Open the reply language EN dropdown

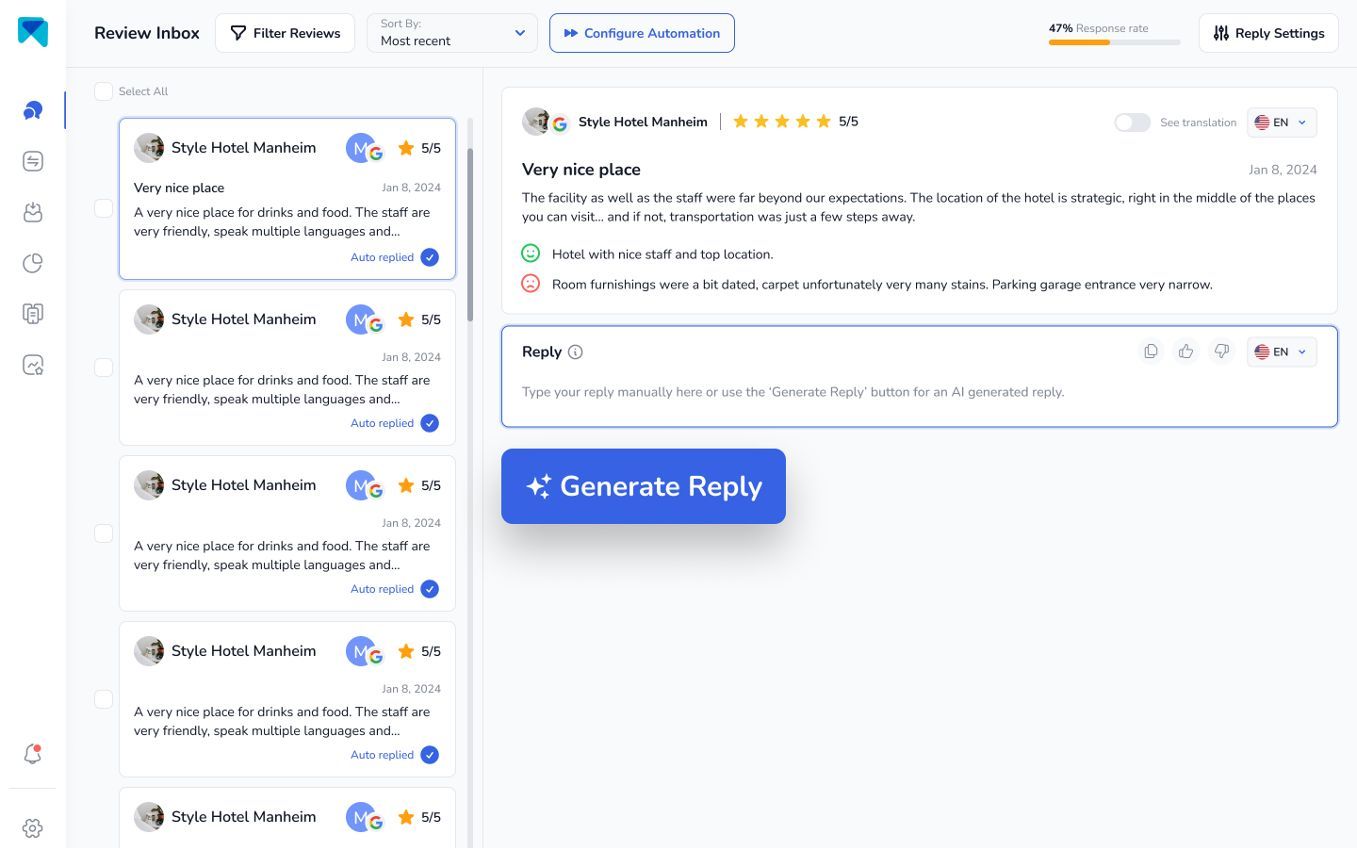[1281, 351]
